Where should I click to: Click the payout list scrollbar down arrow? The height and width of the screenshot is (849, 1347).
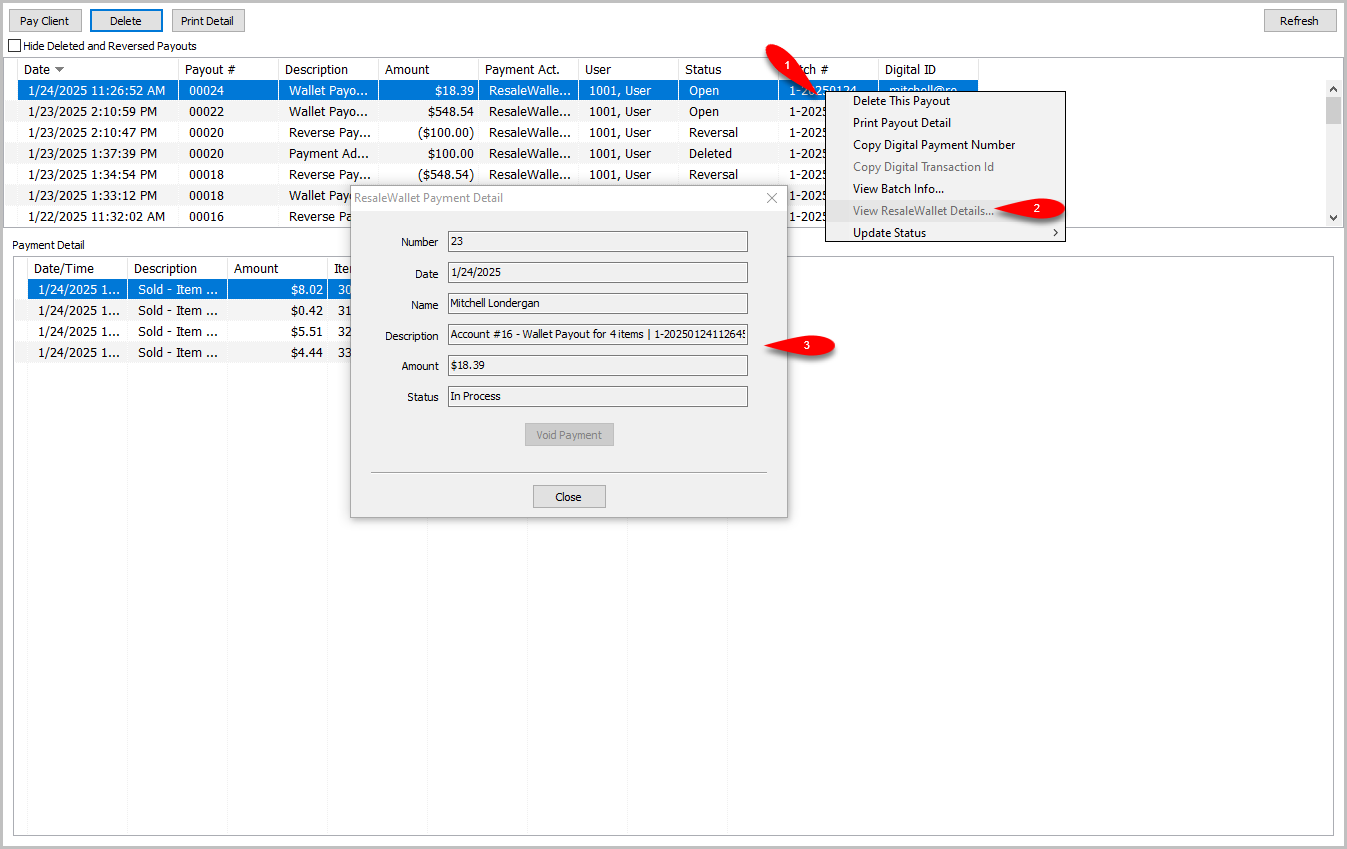[1333, 217]
